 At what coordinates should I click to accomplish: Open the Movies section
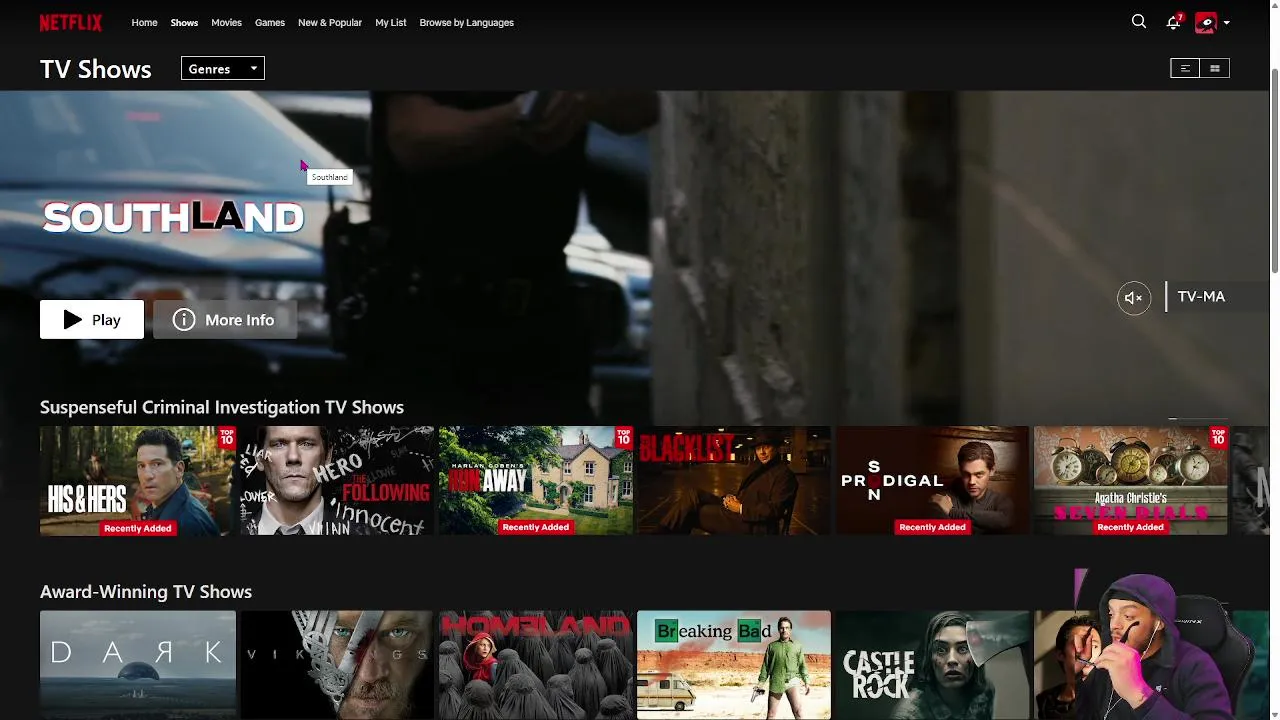click(226, 22)
